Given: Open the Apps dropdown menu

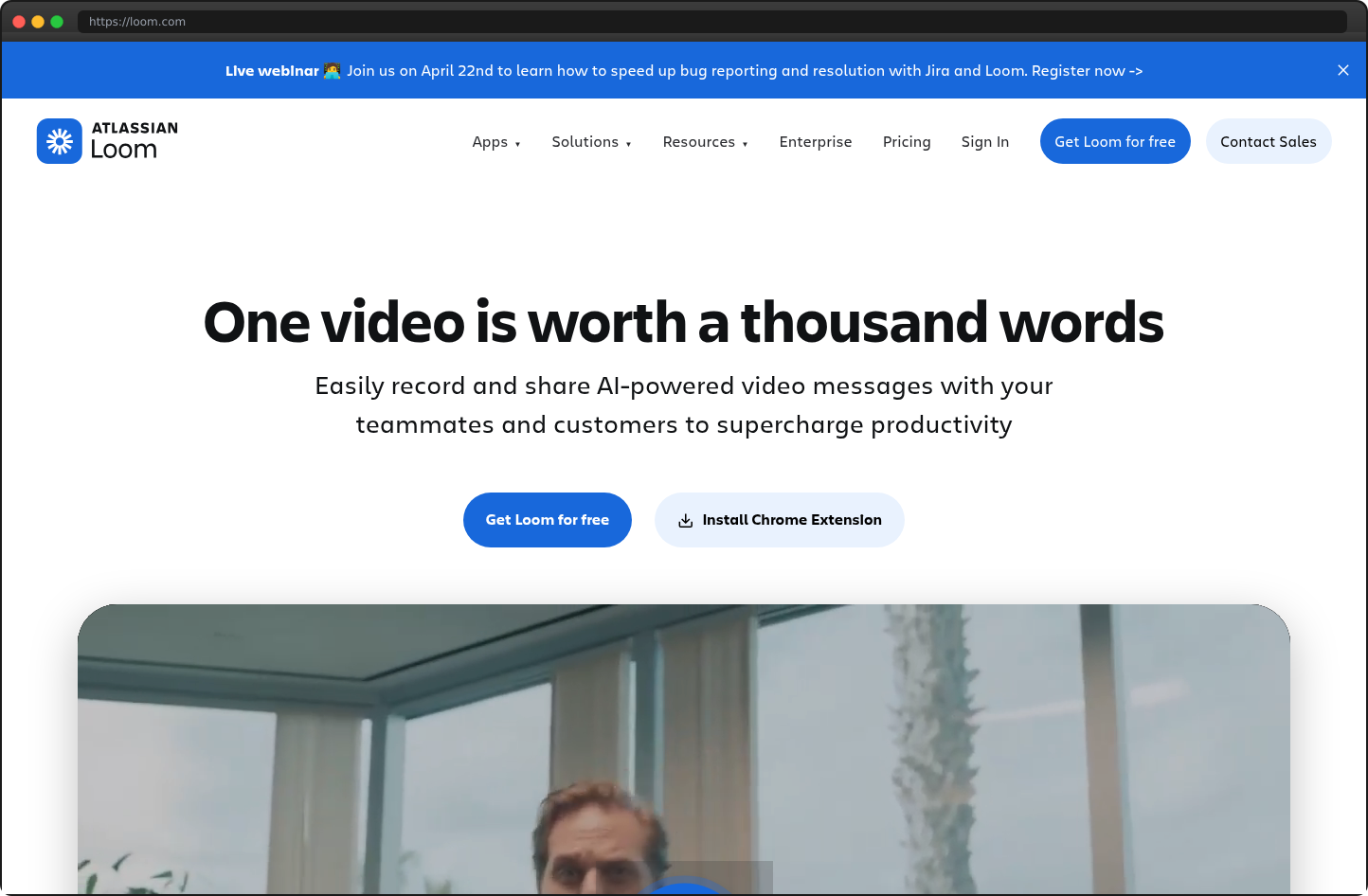Looking at the screenshot, I should tap(496, 141).
